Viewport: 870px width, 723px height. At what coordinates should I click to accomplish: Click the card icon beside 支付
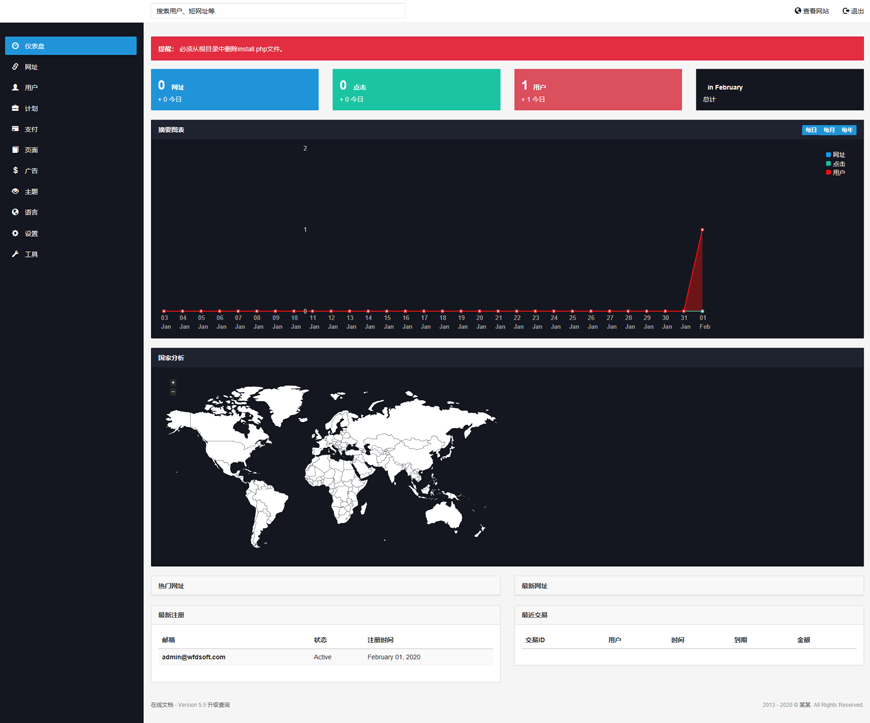coord(15,129)
